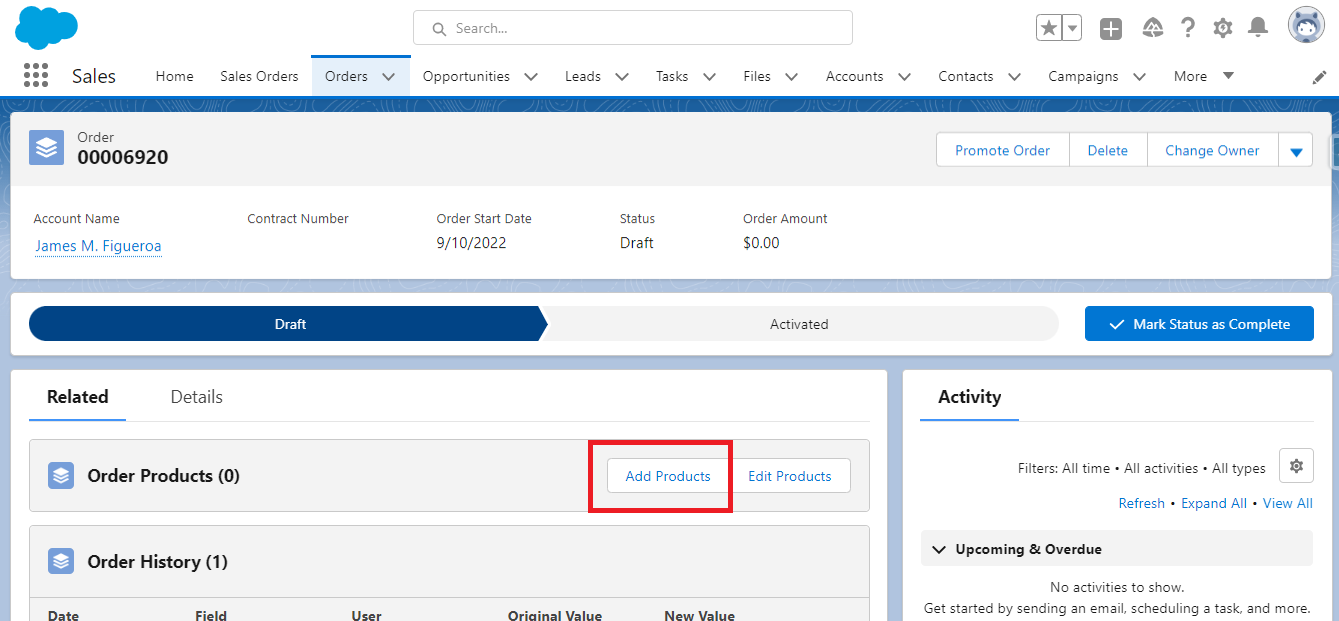Screen dimensions: 1339x621
Task: Open the Opportunities tab
Action: coord(466,76)
